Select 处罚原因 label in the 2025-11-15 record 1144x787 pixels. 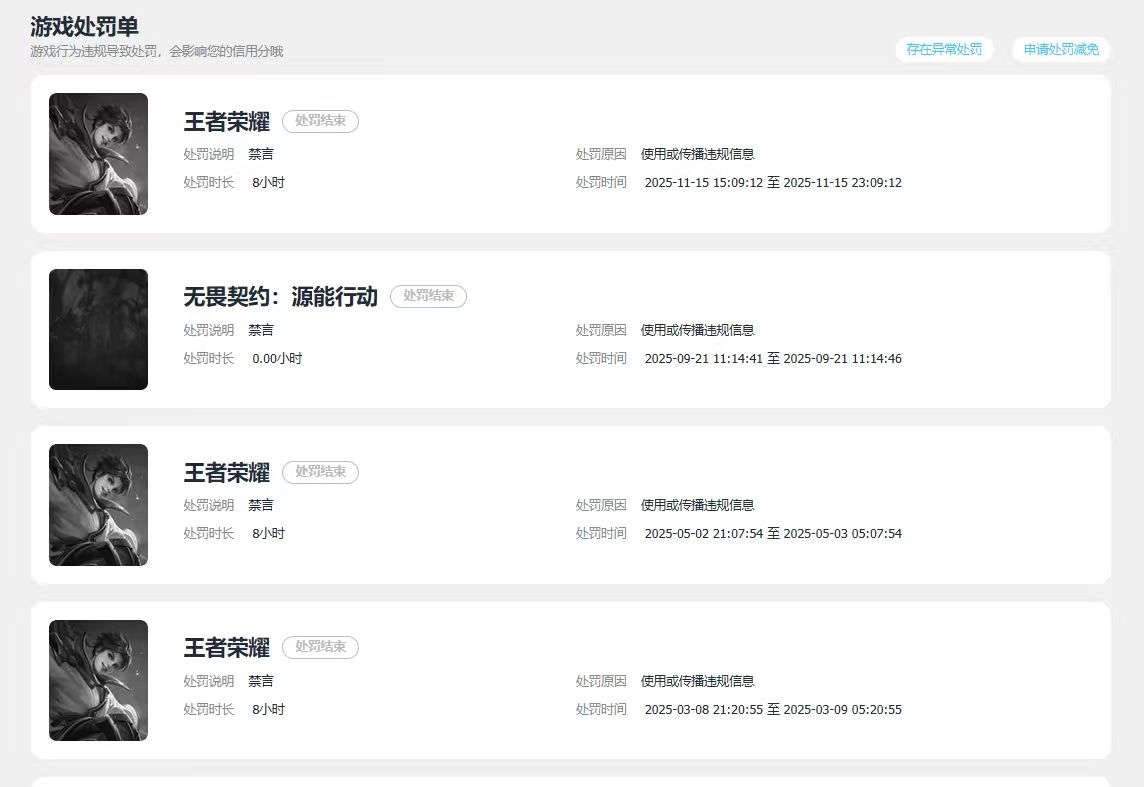tap(601, 154)
